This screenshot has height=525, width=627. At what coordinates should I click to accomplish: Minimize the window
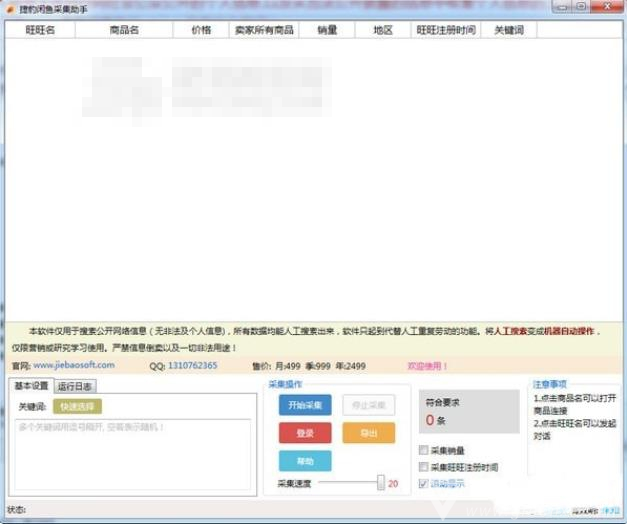tap(562, 7)
